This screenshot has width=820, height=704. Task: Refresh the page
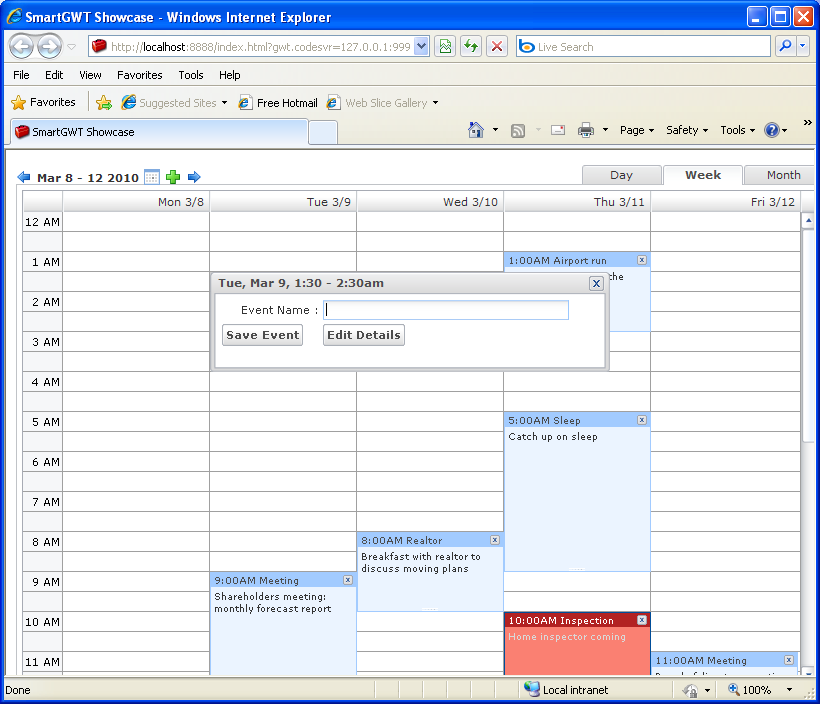point(471,47)
